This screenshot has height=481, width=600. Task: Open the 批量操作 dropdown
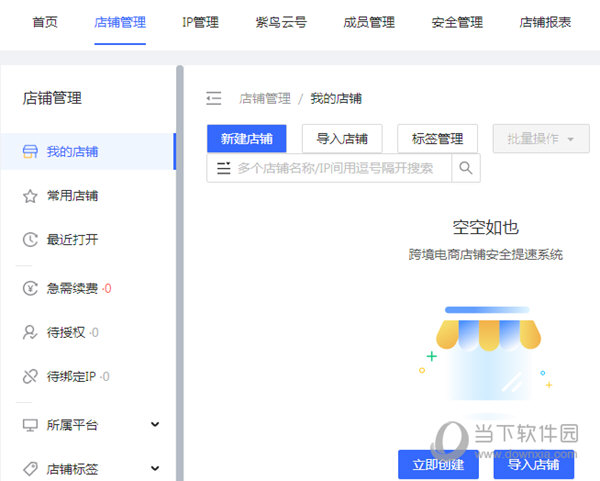(541, 139)
